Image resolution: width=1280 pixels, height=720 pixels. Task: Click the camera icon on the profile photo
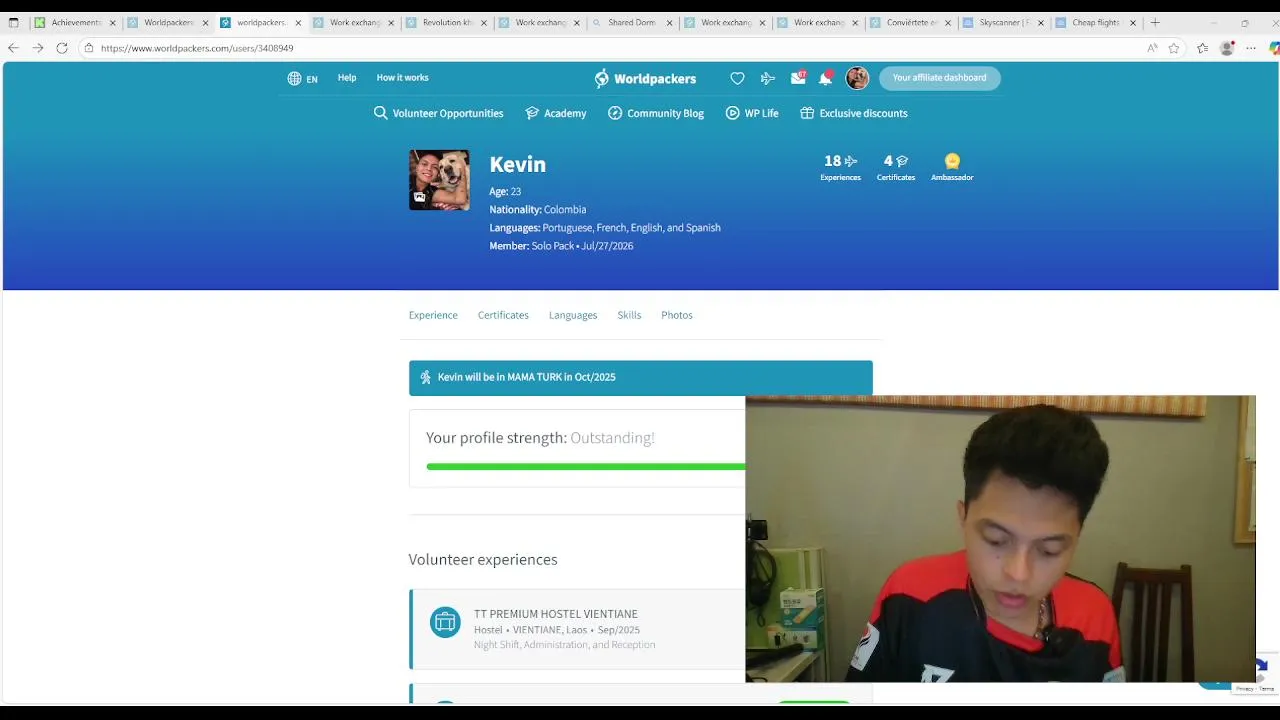coord(420,198)
